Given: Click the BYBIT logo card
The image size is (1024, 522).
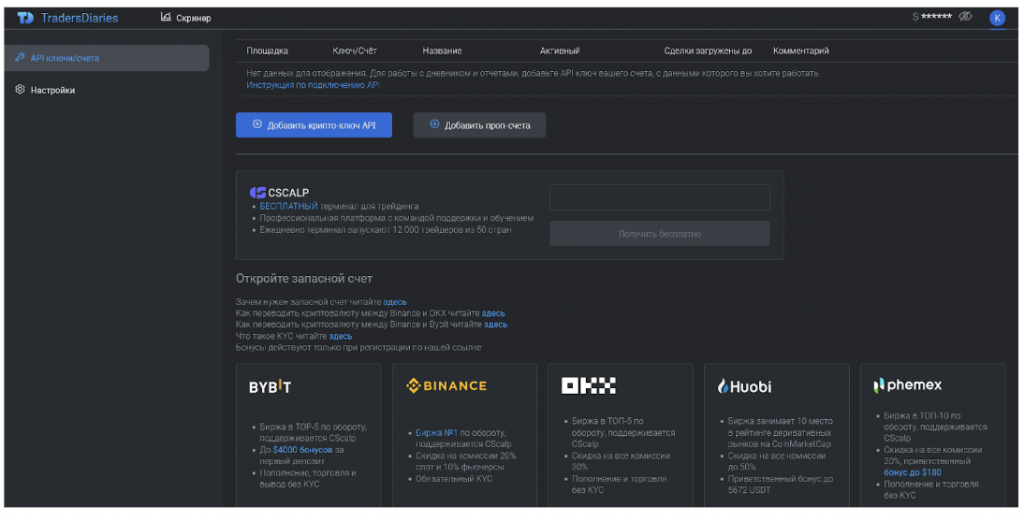Looking at the screenshot, I should pyautogui.click(x=270, y=387).
